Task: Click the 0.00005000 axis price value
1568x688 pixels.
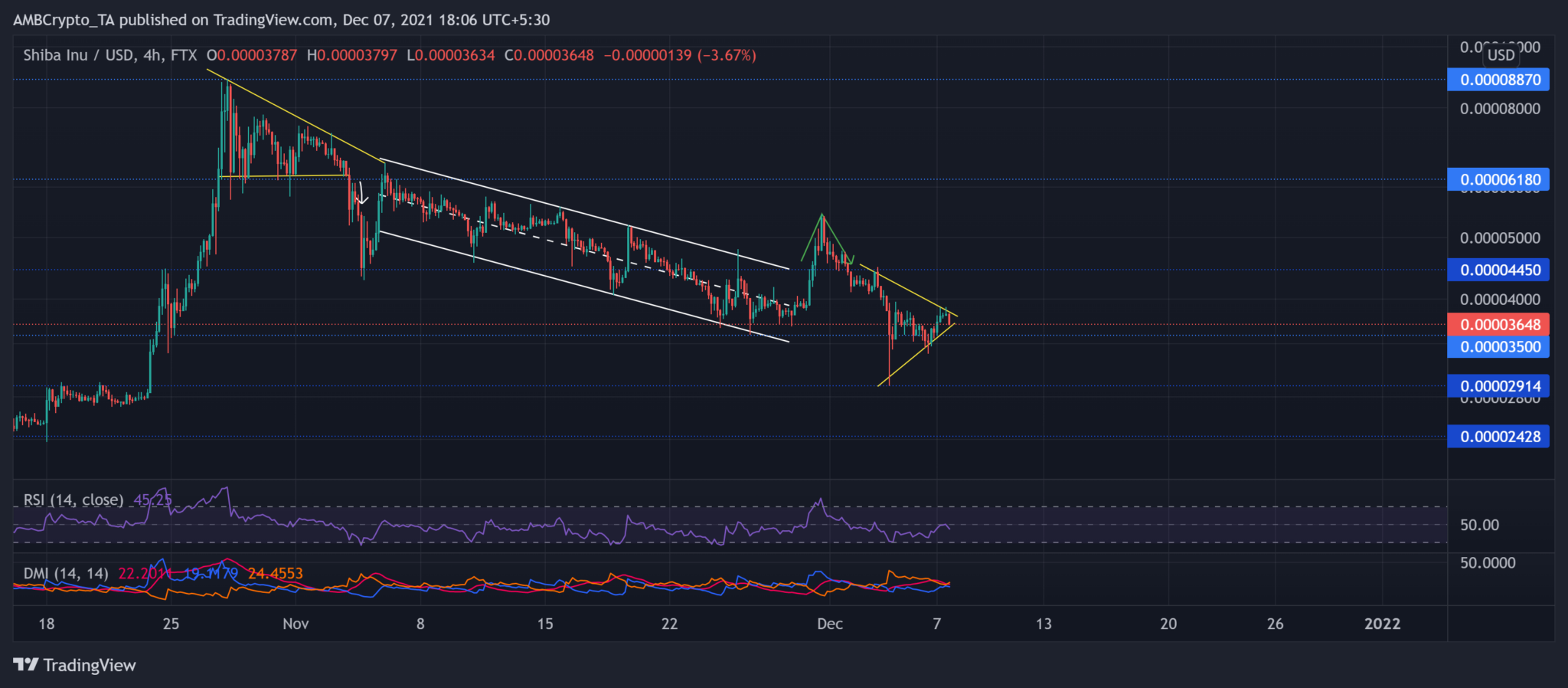Action: [1500, 238]
